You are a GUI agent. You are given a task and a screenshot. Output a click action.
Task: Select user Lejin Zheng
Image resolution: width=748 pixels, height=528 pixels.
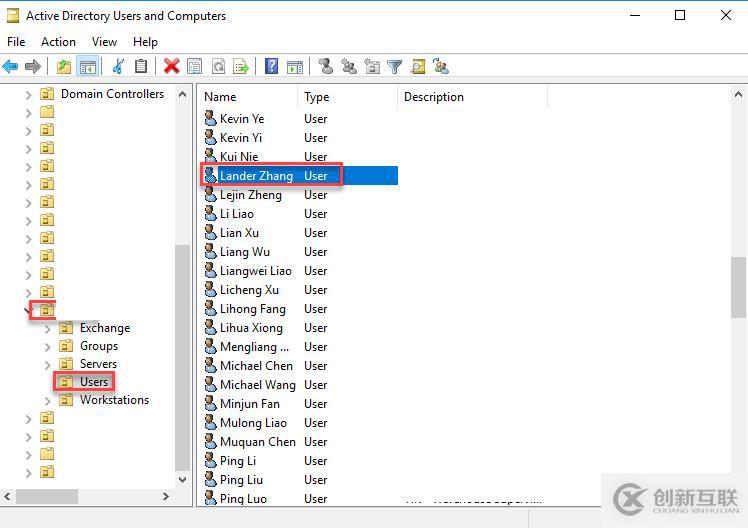click(x=251, y=195)
